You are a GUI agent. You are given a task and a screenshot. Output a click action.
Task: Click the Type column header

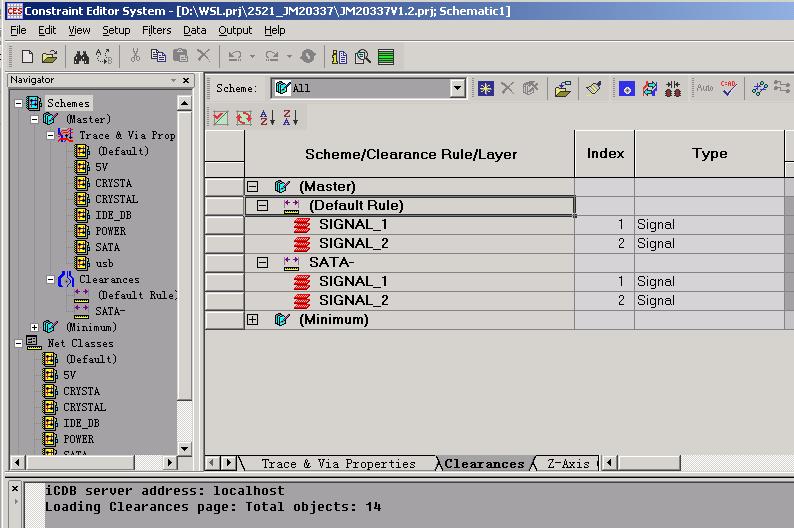(x=709, y=153)
